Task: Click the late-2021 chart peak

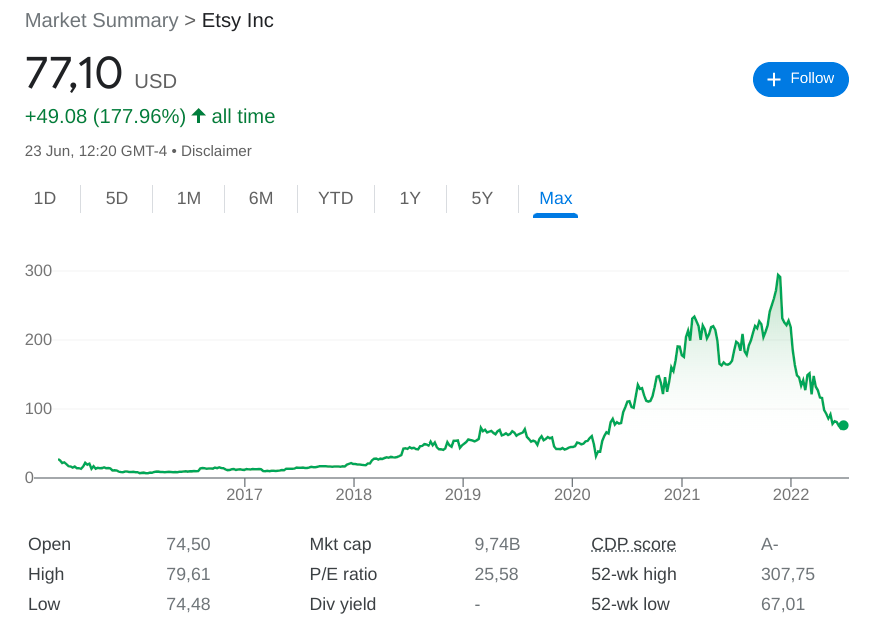Action: pyautogui.click(x=778, y=275)
